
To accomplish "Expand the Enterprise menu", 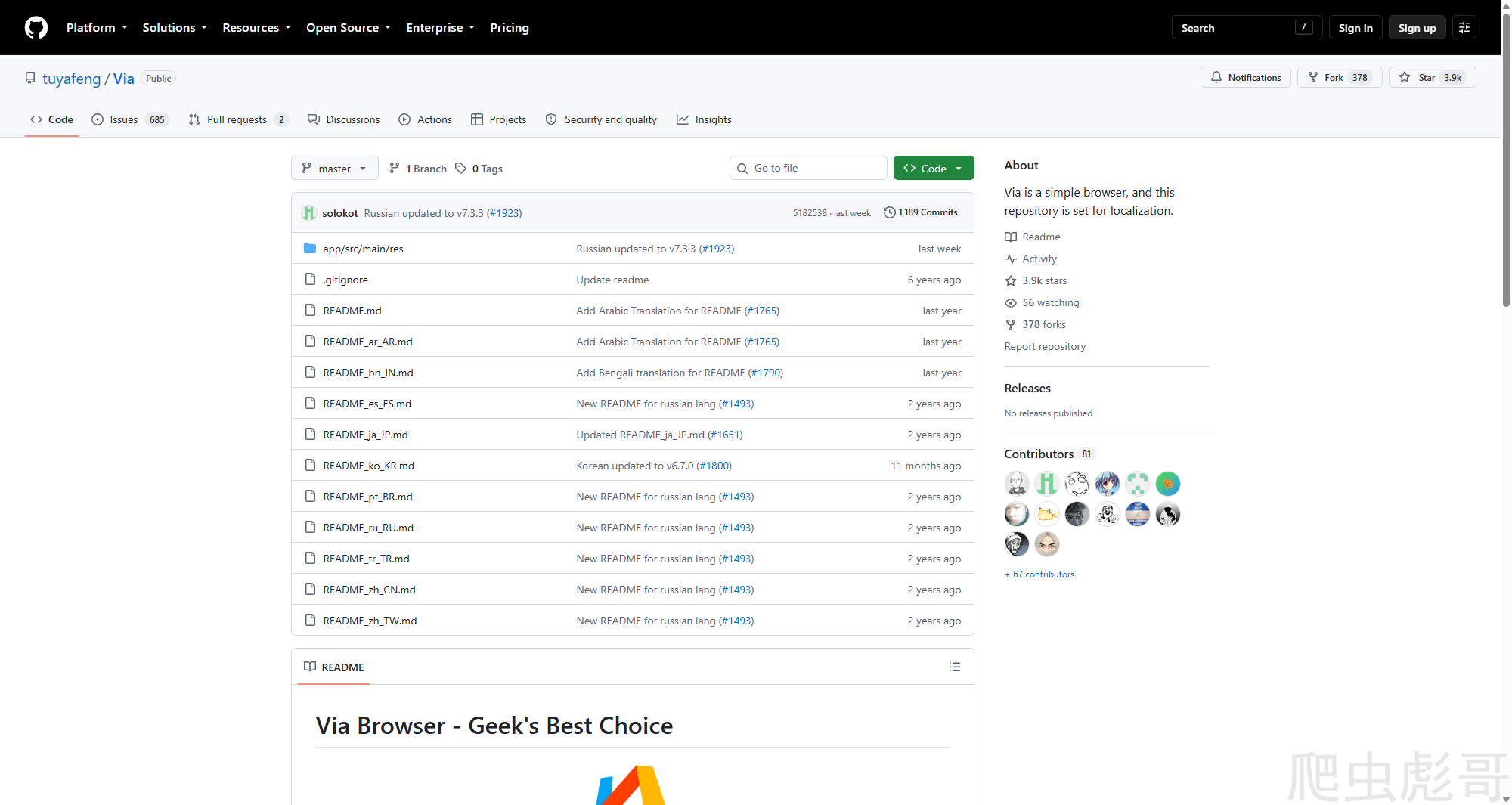I will point(440,28).
